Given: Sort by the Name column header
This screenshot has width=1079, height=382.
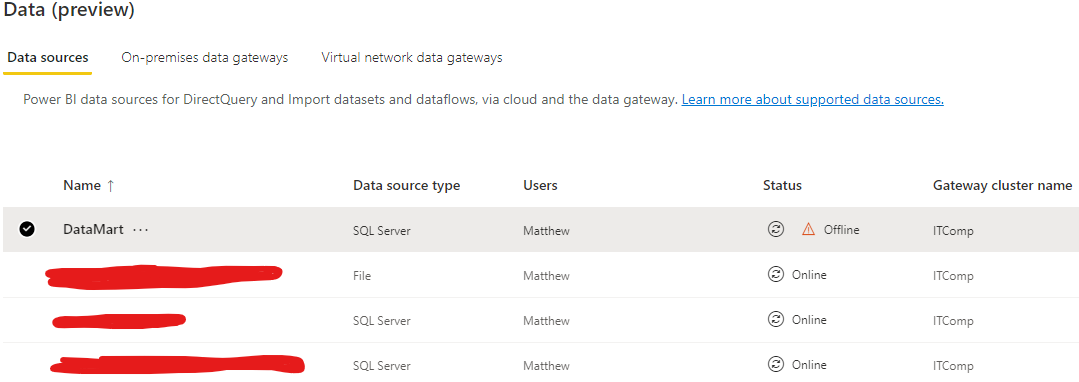Looking at the screenshot, I should coord(81,185).
